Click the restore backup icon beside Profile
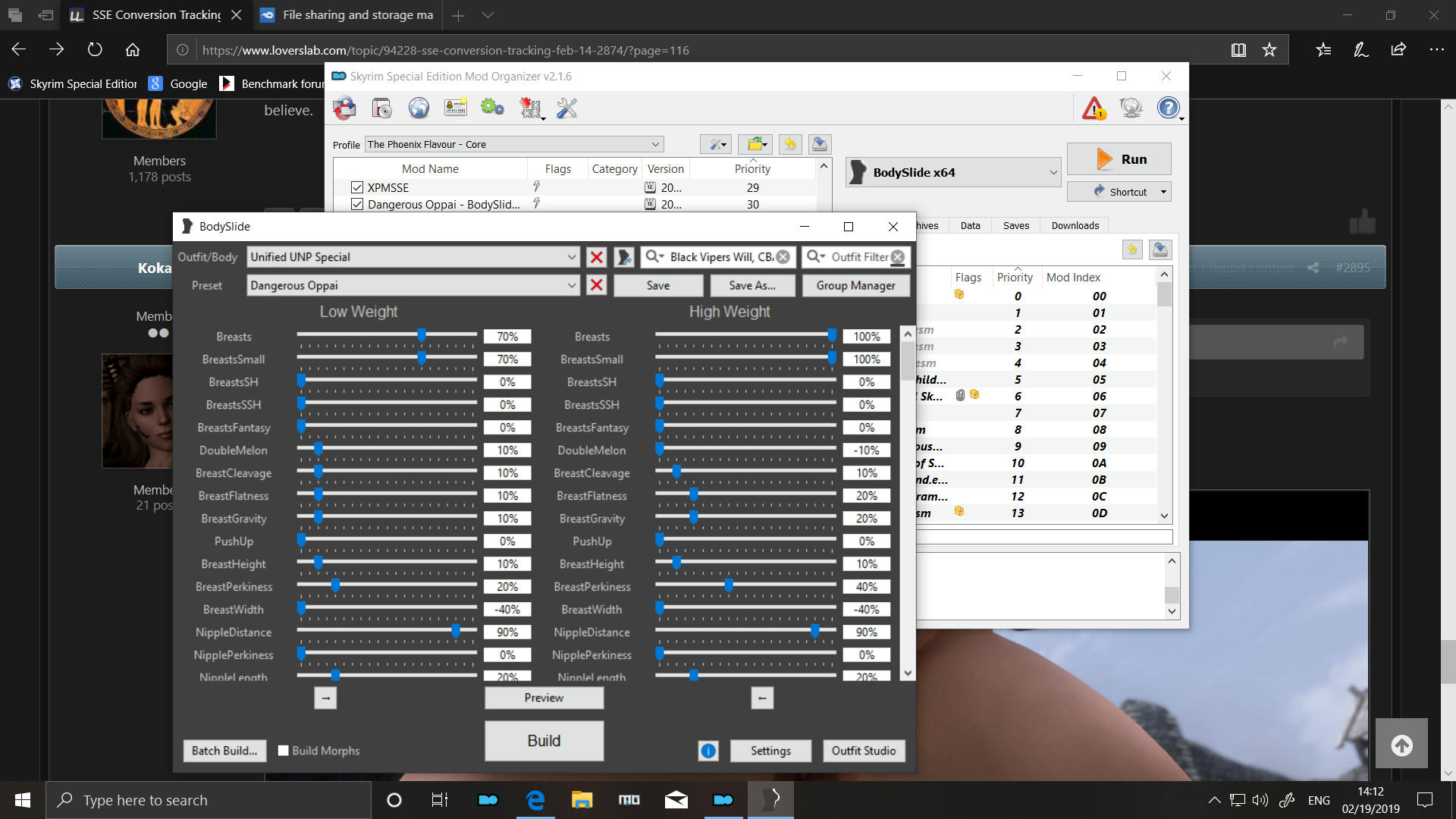This screenshot has width=1456, height=819. point(789,144)
